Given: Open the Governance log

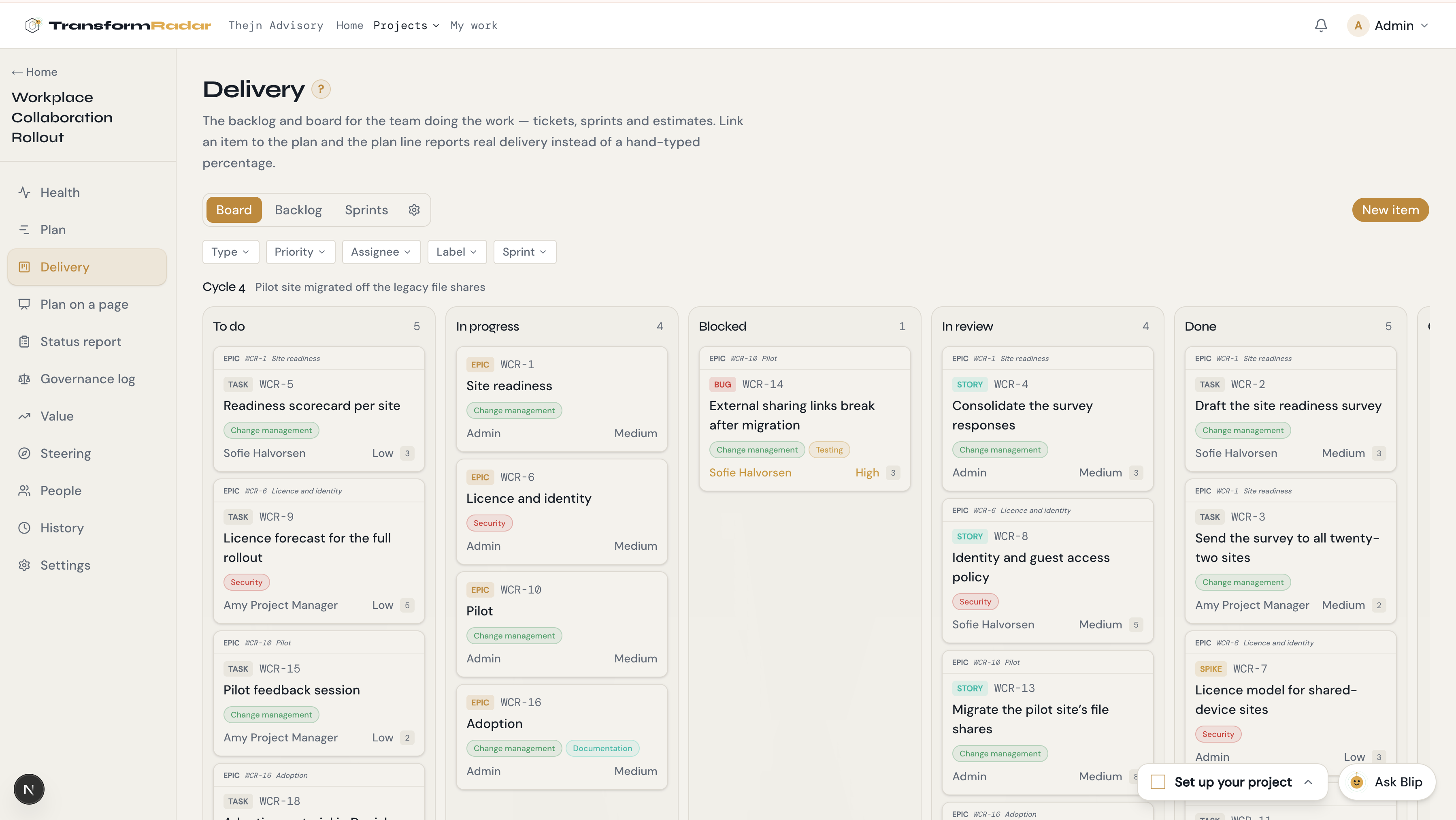Looking at the screenshot, I should (x=87, y=379).
